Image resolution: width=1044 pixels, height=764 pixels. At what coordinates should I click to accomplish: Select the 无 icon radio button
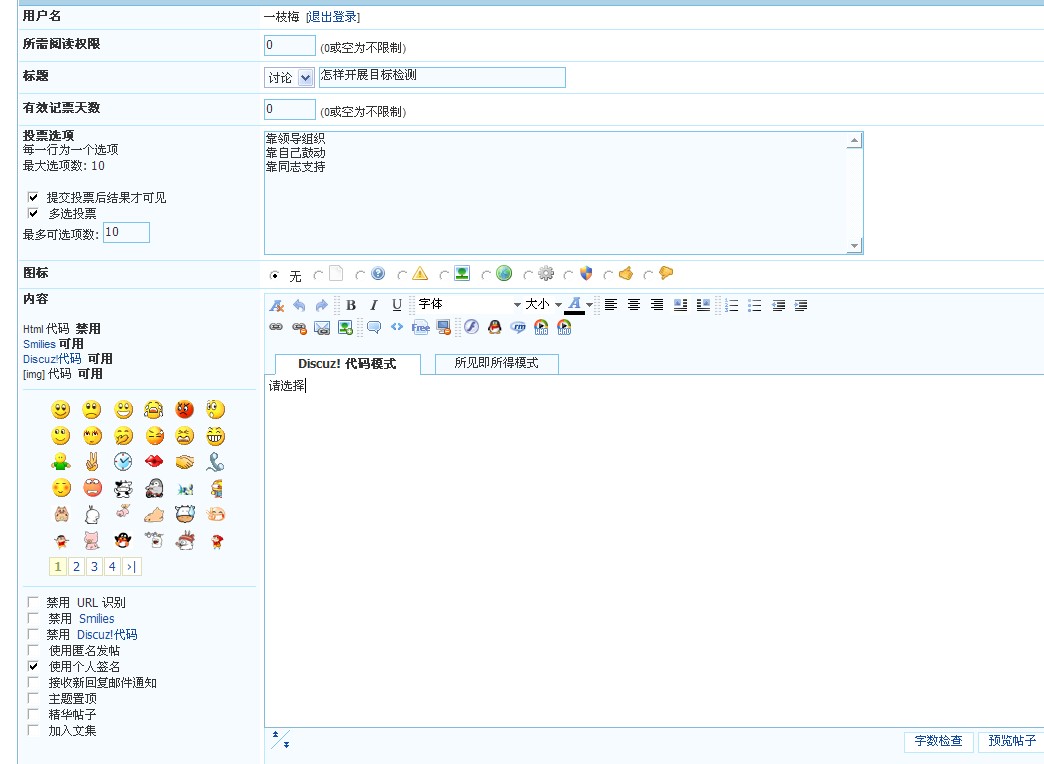point(275,275)
